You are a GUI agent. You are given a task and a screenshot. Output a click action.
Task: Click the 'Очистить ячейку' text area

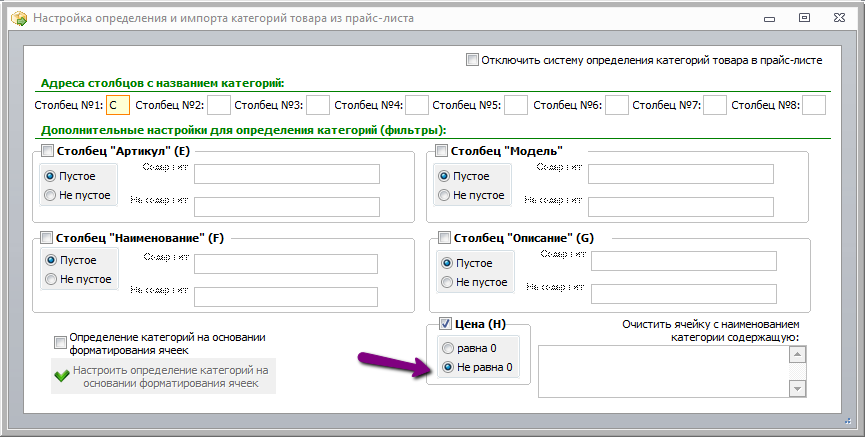664,371
